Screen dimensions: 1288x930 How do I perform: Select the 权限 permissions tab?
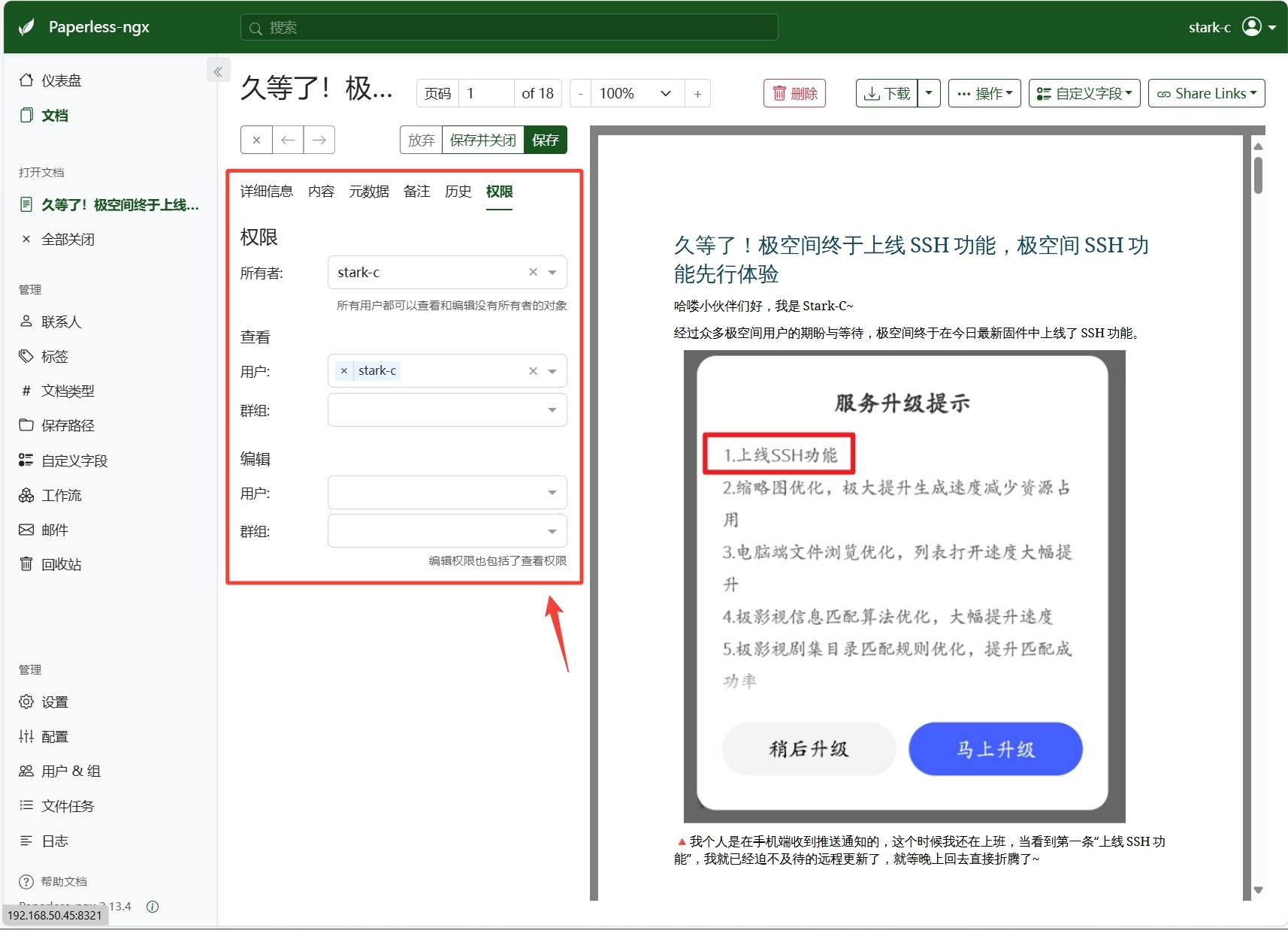point(499,192)
